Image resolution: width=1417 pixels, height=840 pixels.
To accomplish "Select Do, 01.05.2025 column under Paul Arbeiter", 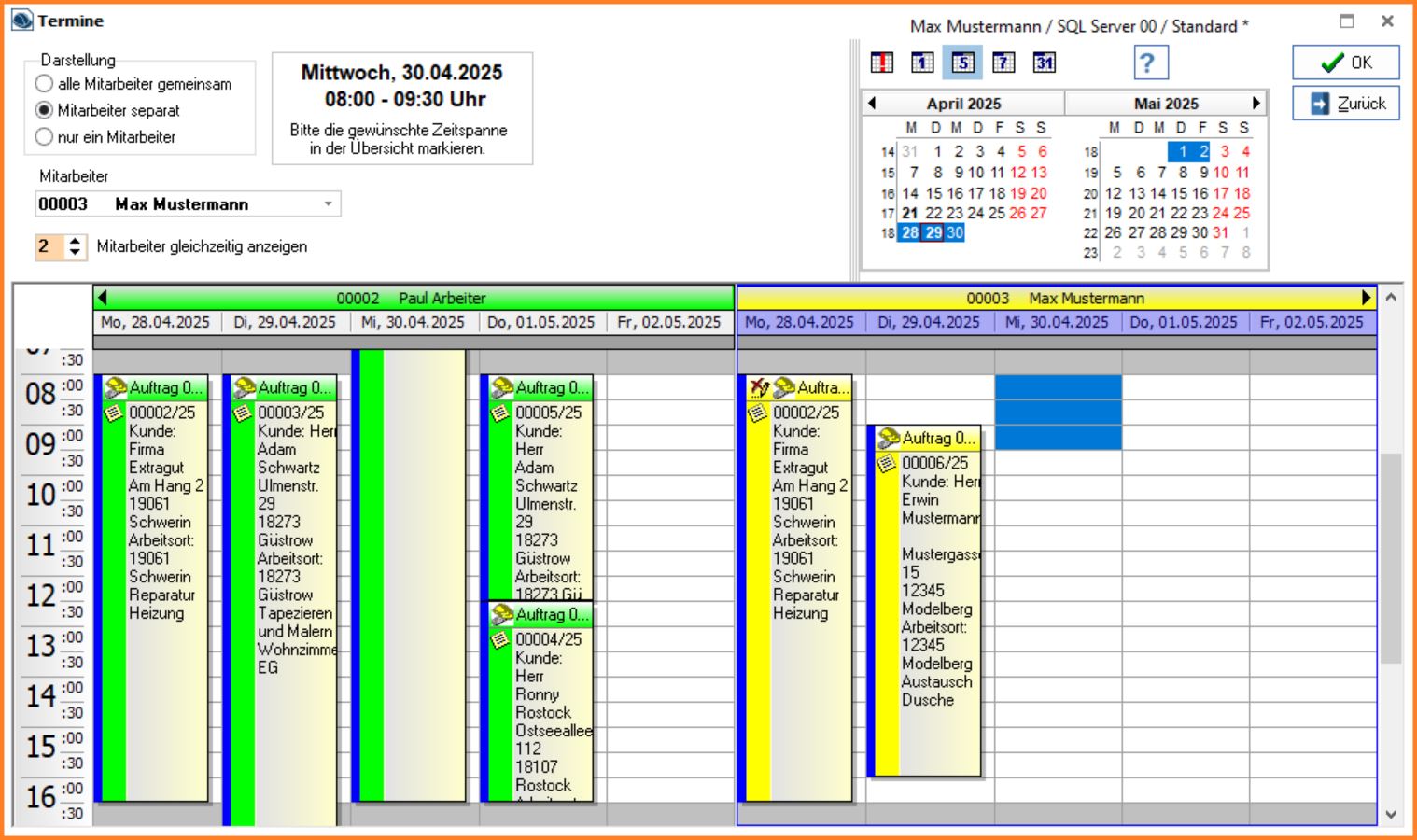I will pos(540,322).
